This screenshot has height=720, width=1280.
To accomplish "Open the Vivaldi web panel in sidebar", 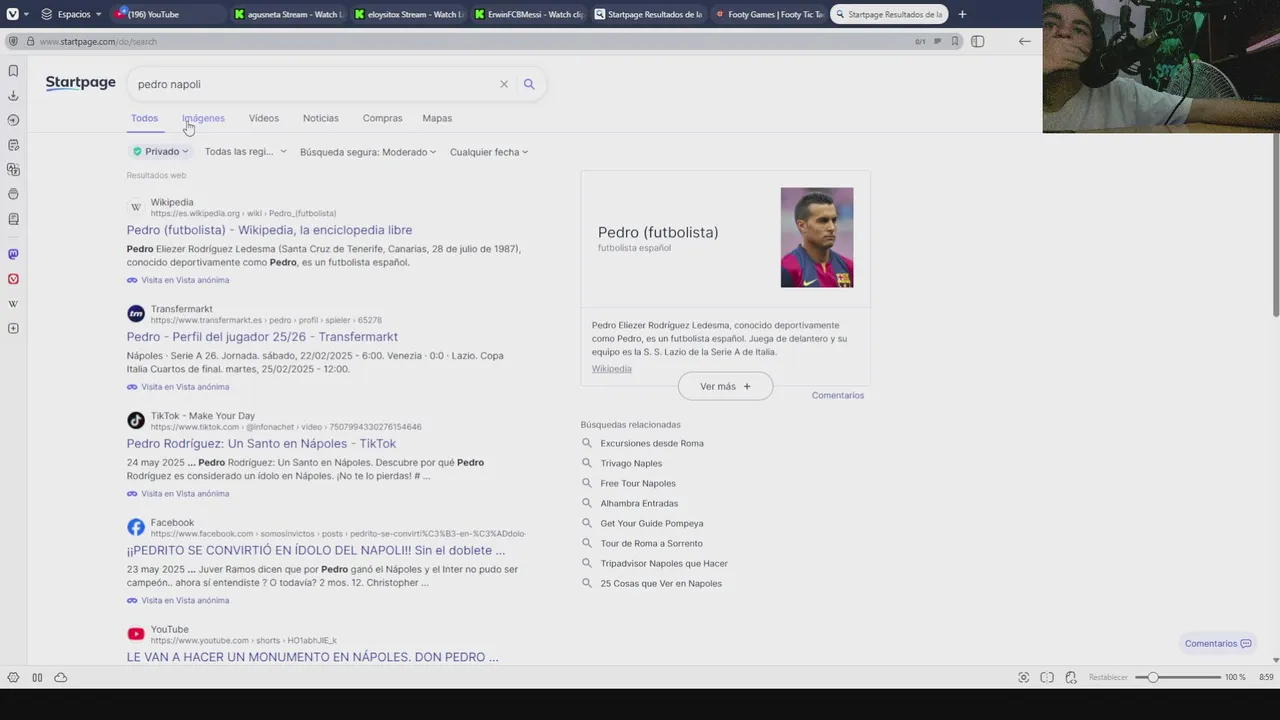I will [13, 279].
